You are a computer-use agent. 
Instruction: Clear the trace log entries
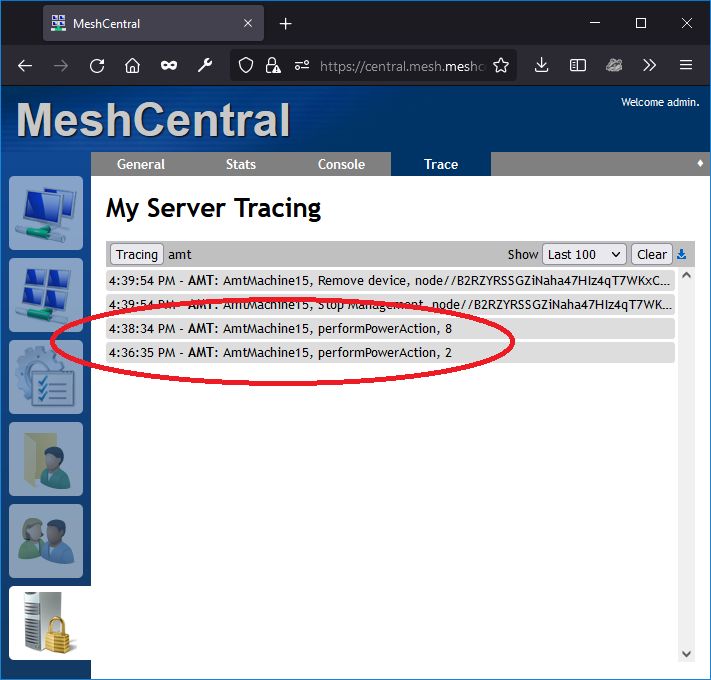point(651,254)
